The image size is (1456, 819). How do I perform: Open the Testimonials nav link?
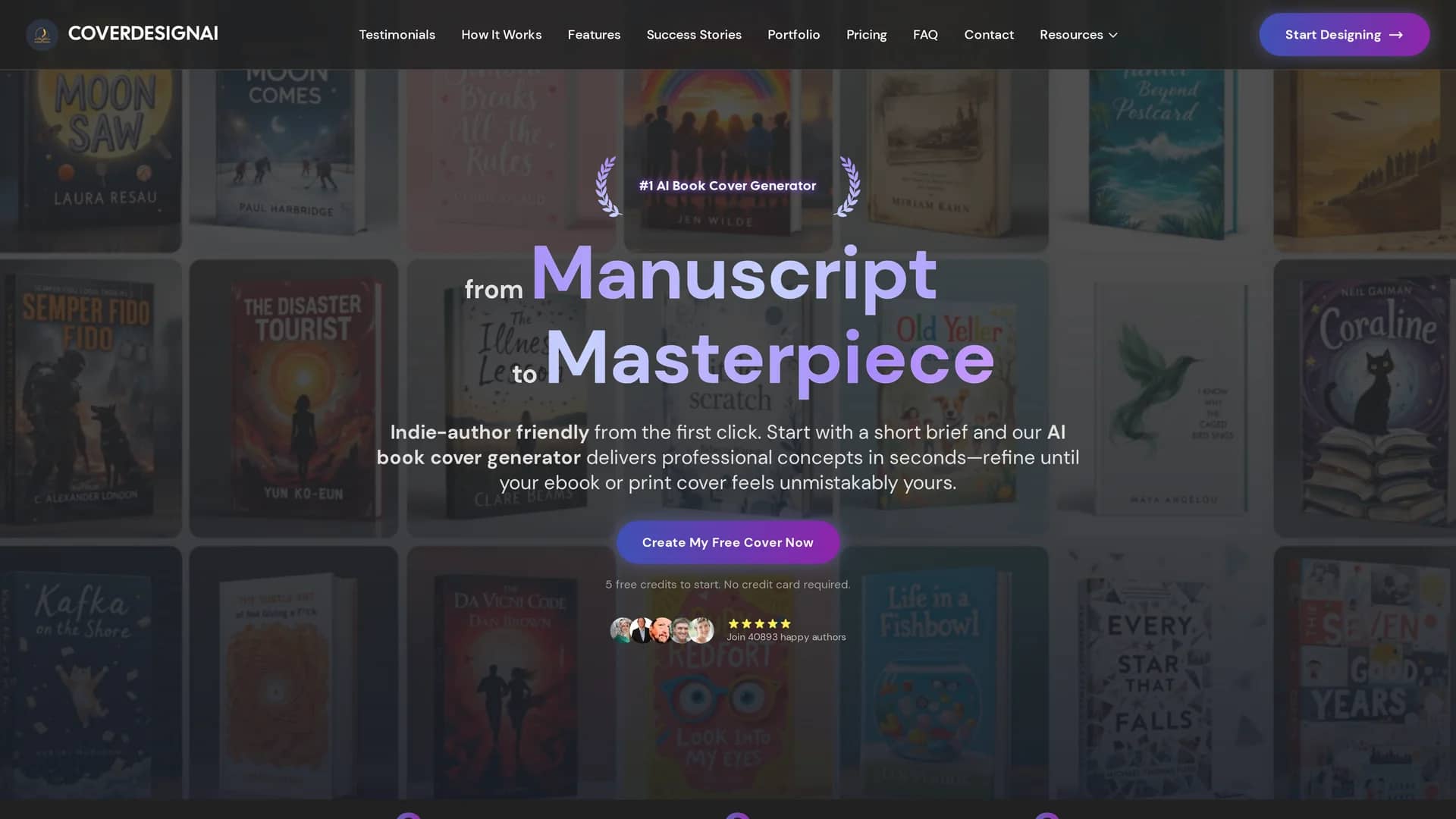(397, 35)
